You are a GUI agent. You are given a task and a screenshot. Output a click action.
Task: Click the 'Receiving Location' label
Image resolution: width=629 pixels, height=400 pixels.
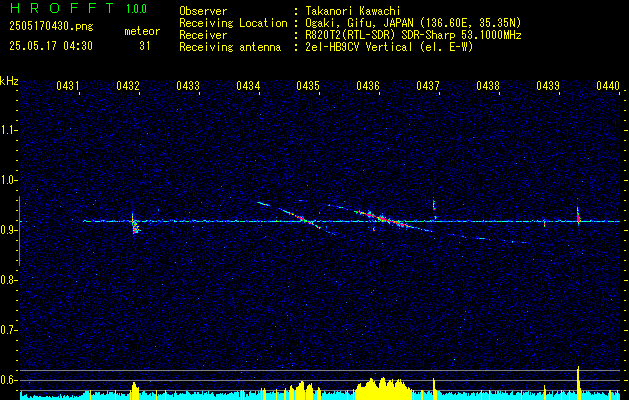coord(233,23)
